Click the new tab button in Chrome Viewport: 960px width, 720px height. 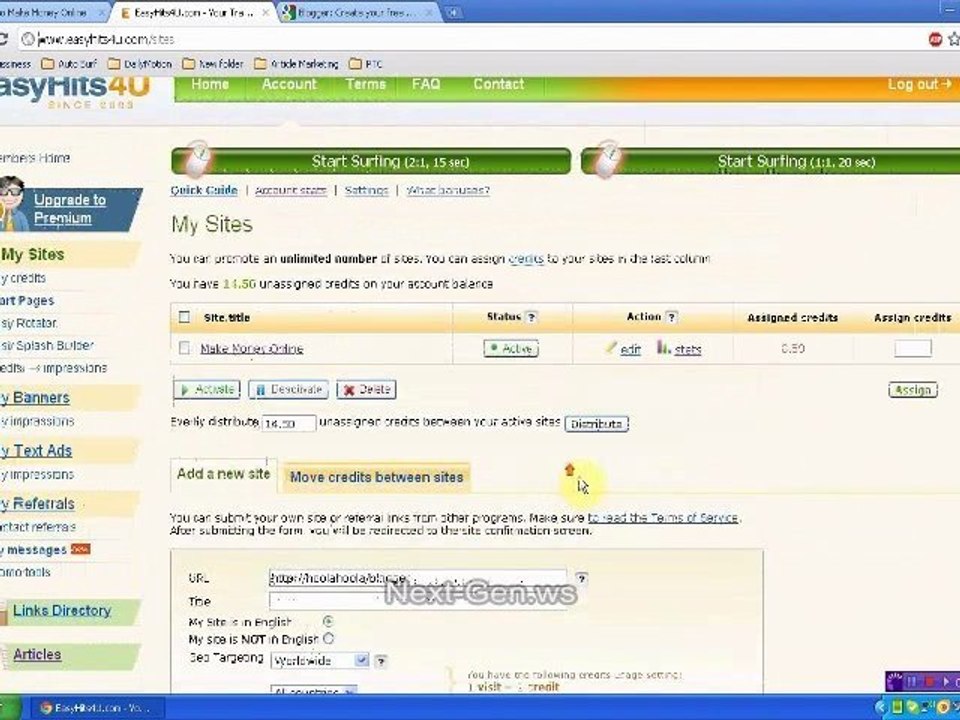coord(452,12)
